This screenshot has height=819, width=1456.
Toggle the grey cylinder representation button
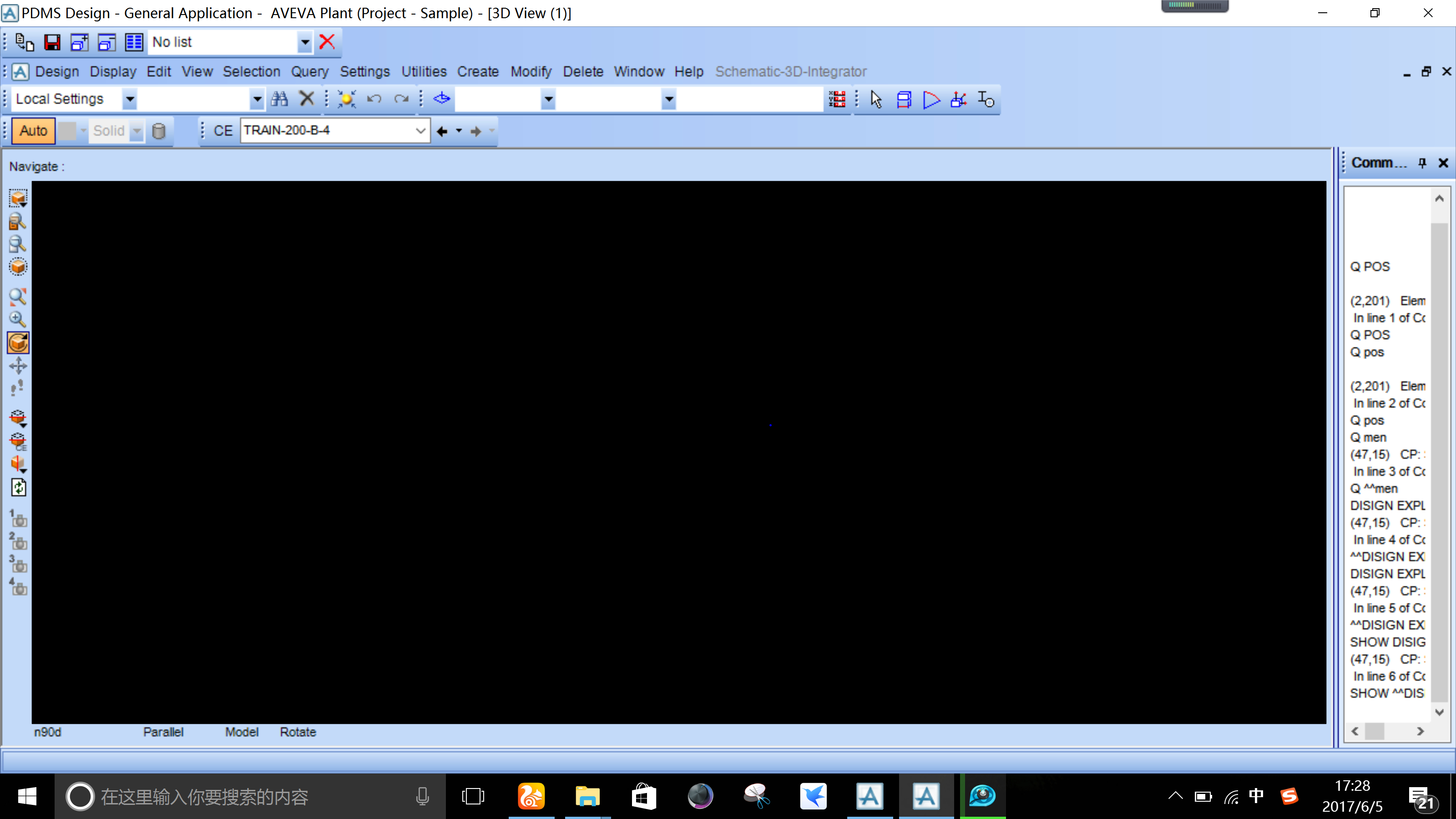(159, 131)
